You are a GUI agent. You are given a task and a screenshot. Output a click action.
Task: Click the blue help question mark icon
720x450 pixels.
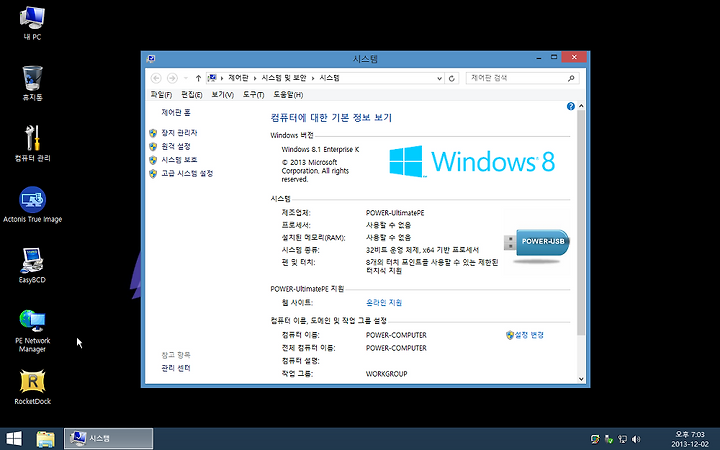[x=571, y=107]
